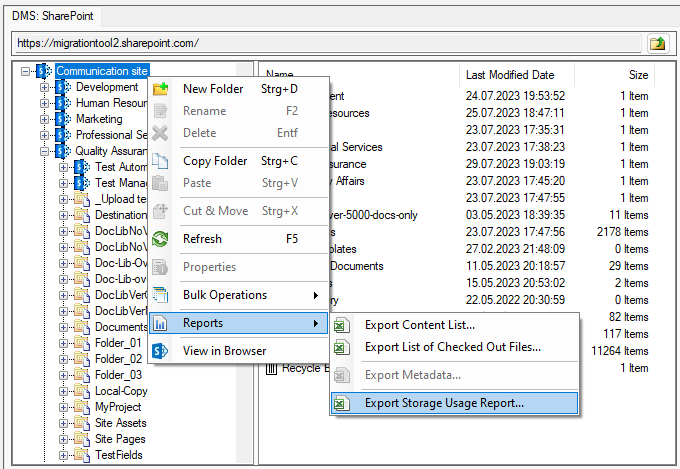The width and height of the screenshot is (680, 469).
Task: Click Excel icon beside Export Storage Usage Report
Action: (x=341, y=403)
